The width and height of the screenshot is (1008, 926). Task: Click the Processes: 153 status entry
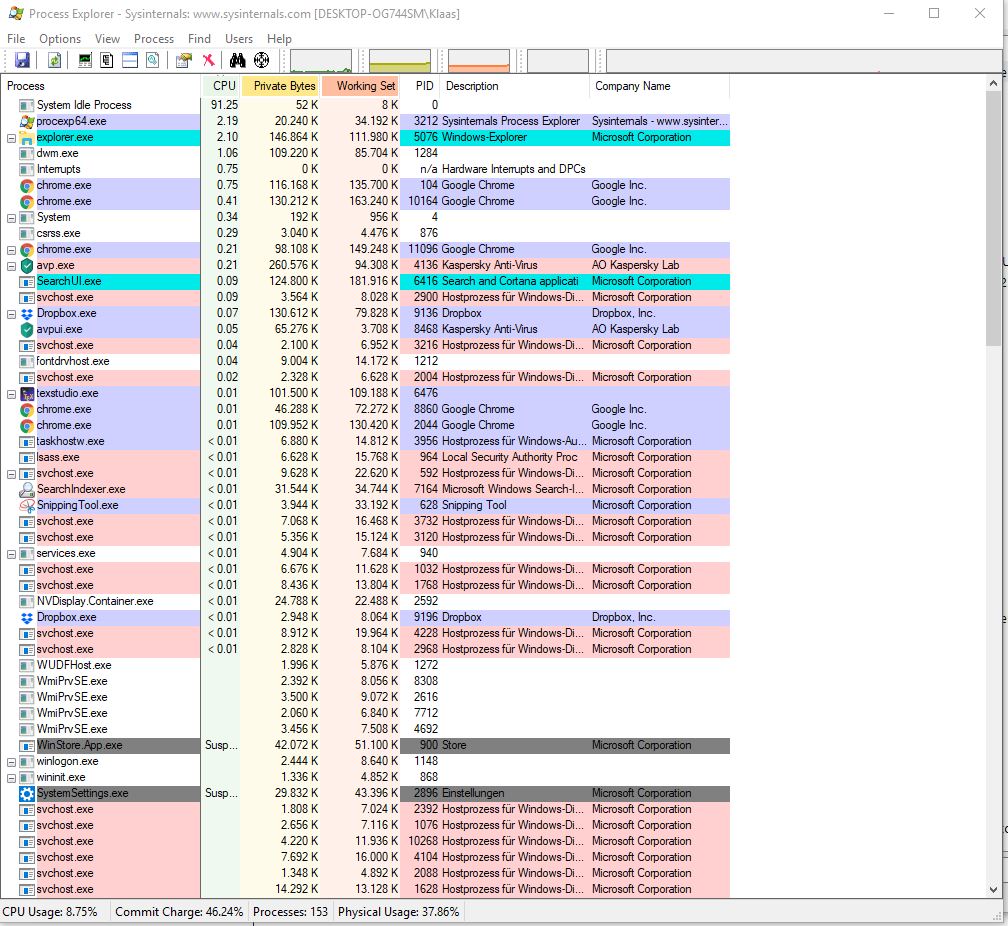[291, 912]
